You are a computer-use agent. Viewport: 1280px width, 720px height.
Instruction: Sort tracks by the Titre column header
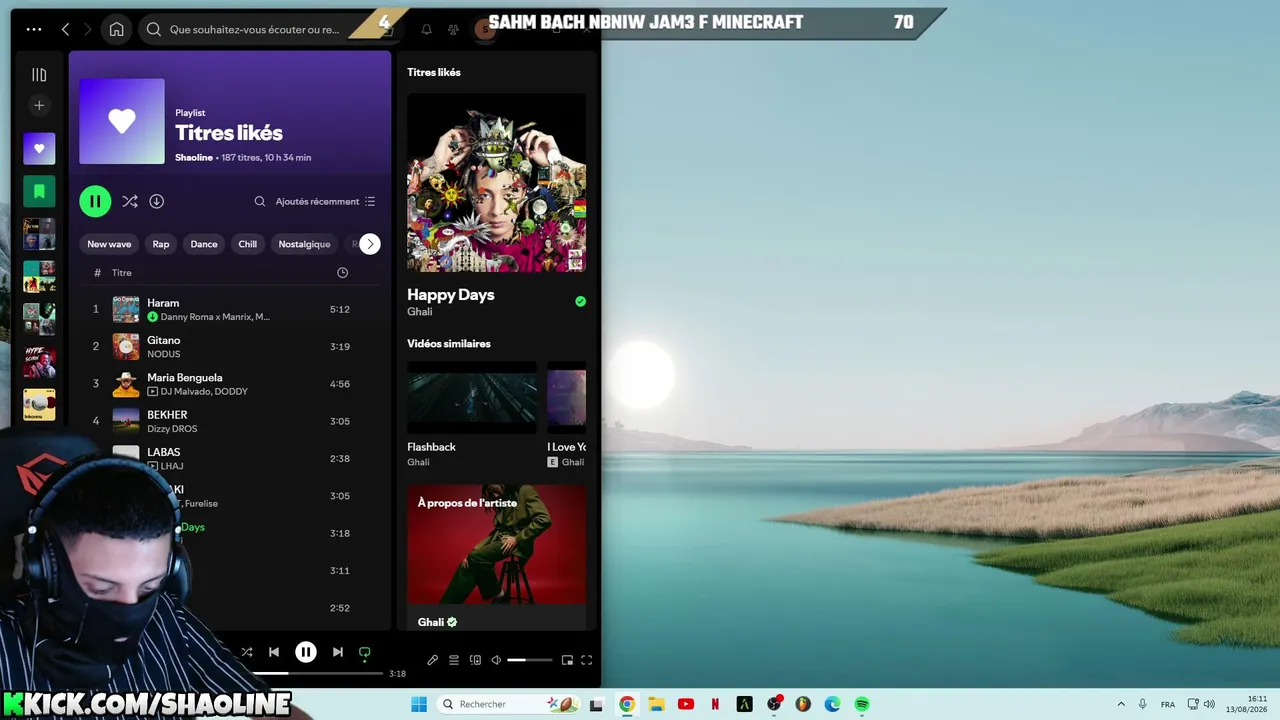122,273
